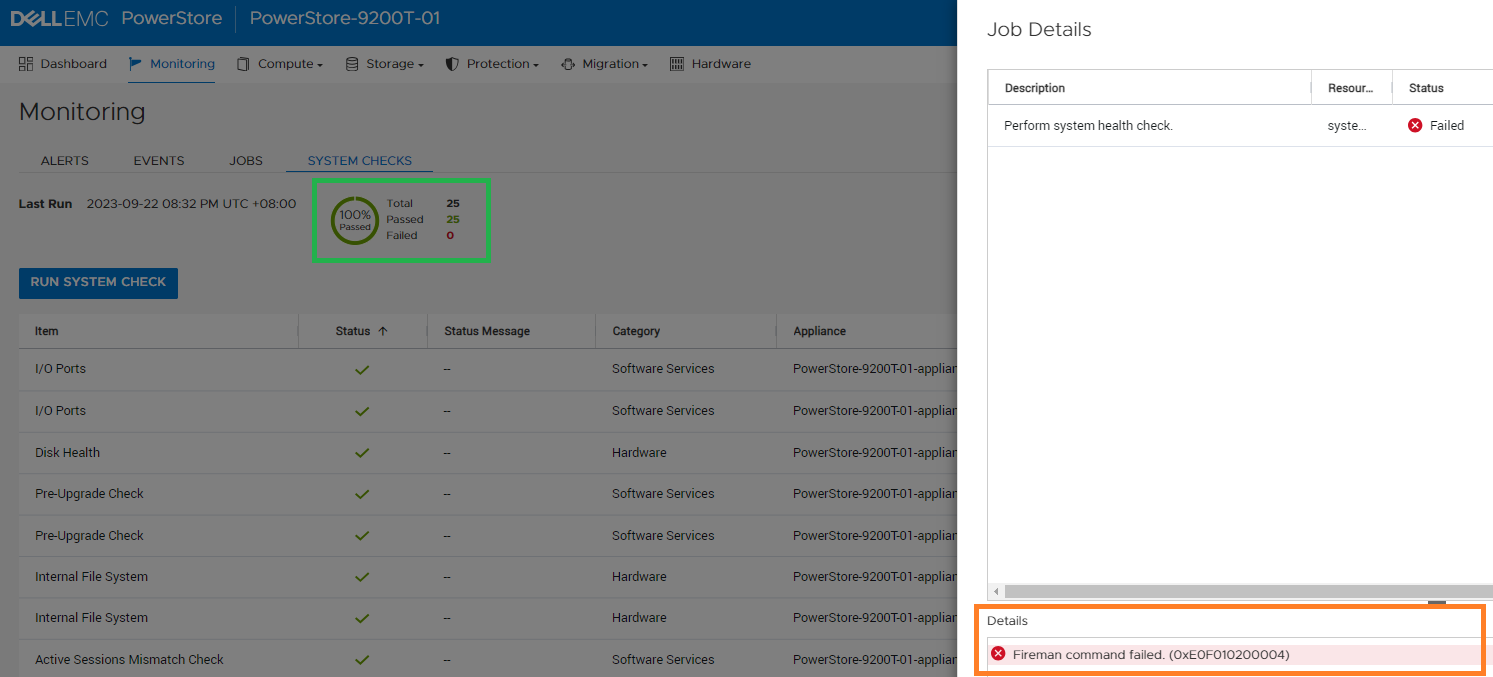Click the Fireman command failed error icon
The height and width of the screenshot is (677, 1493).
click(998, 654)
